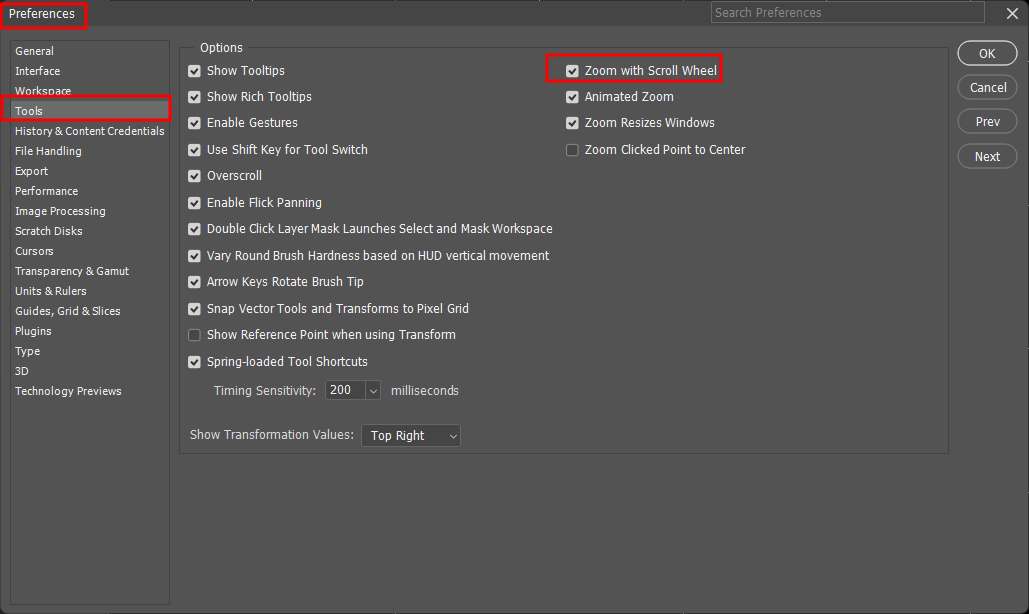Open the Technology Previews category
This screenshot has width=1029, height=614.
click(68, 391)
